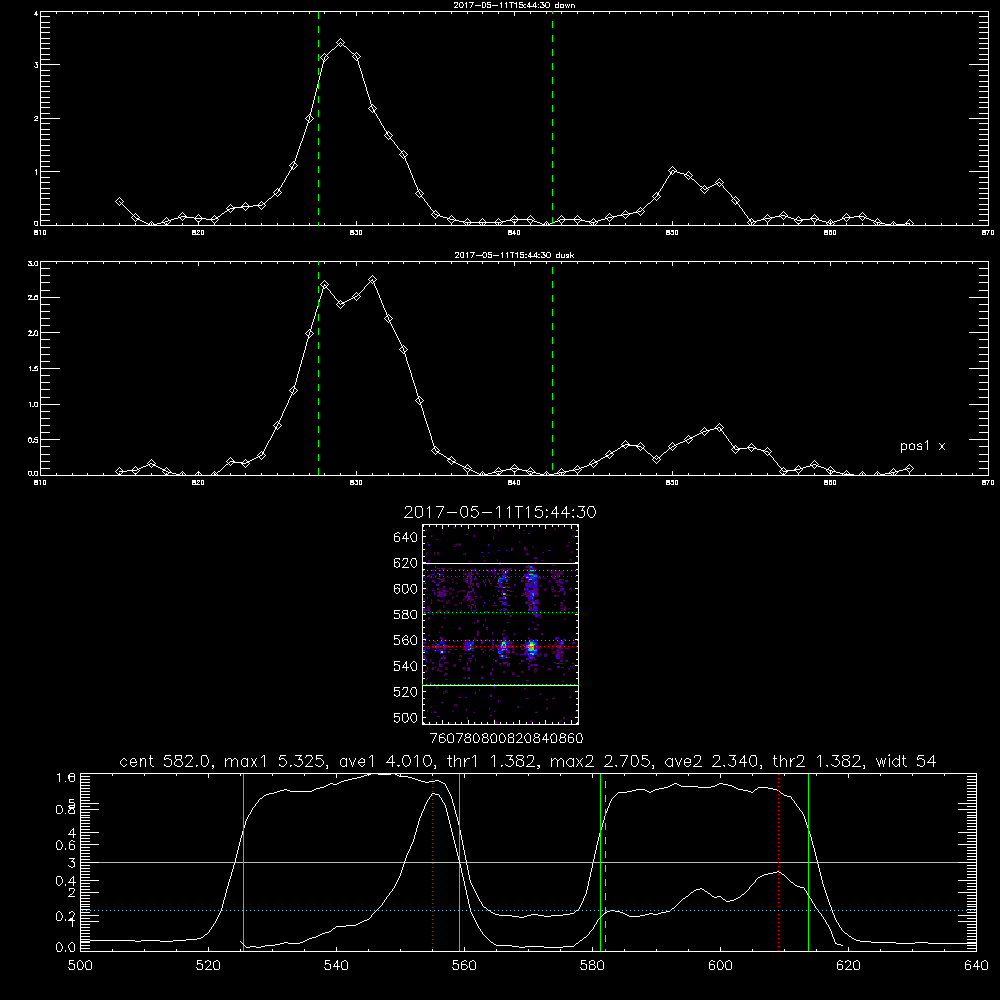1000x1000 pixels.
Task: Click the "520" y-axis label beside the spectrogram
Action: coord(406,692)
